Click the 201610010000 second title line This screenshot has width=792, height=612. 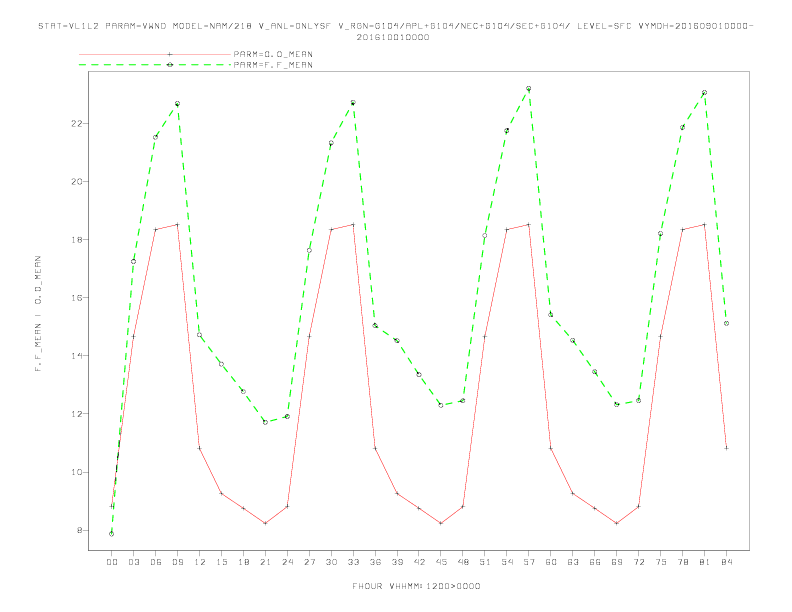click(393, 37)
